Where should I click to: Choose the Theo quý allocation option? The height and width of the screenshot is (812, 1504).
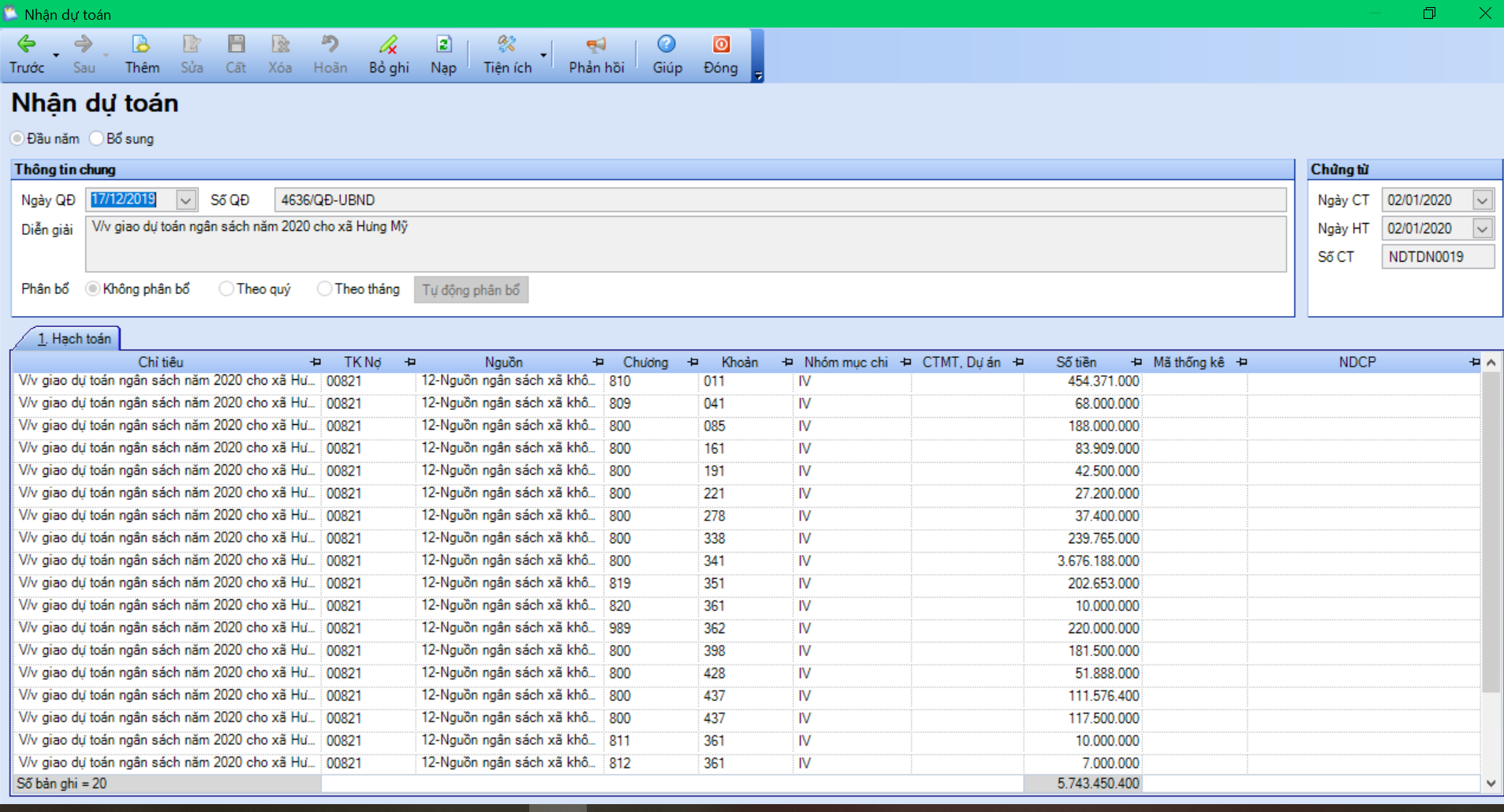(x=226, y=289)
